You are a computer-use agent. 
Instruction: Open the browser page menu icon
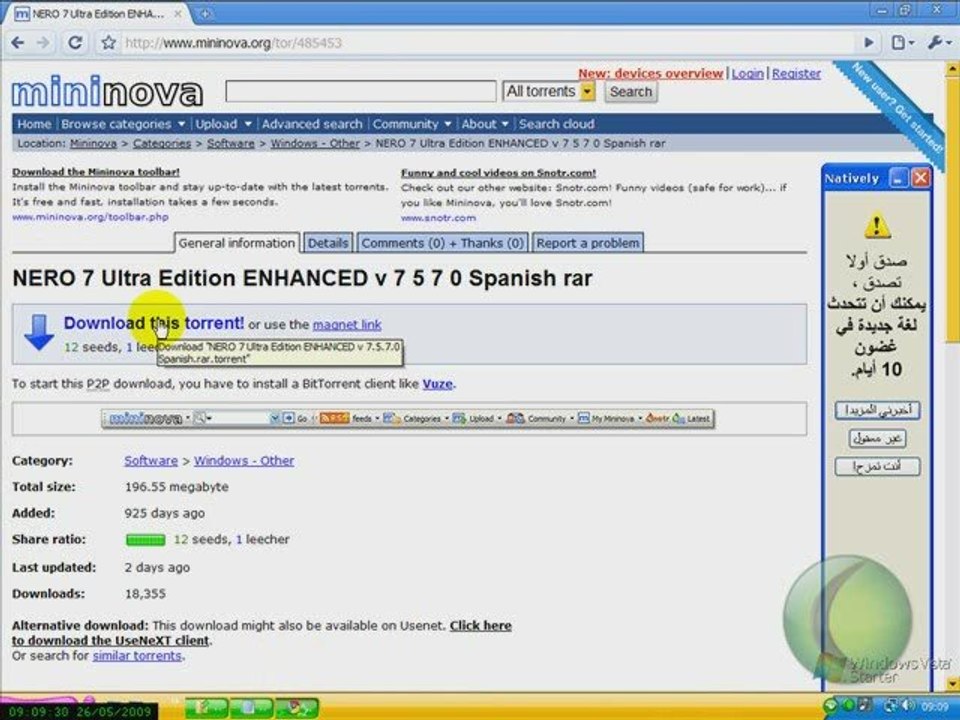pos(901,43)
